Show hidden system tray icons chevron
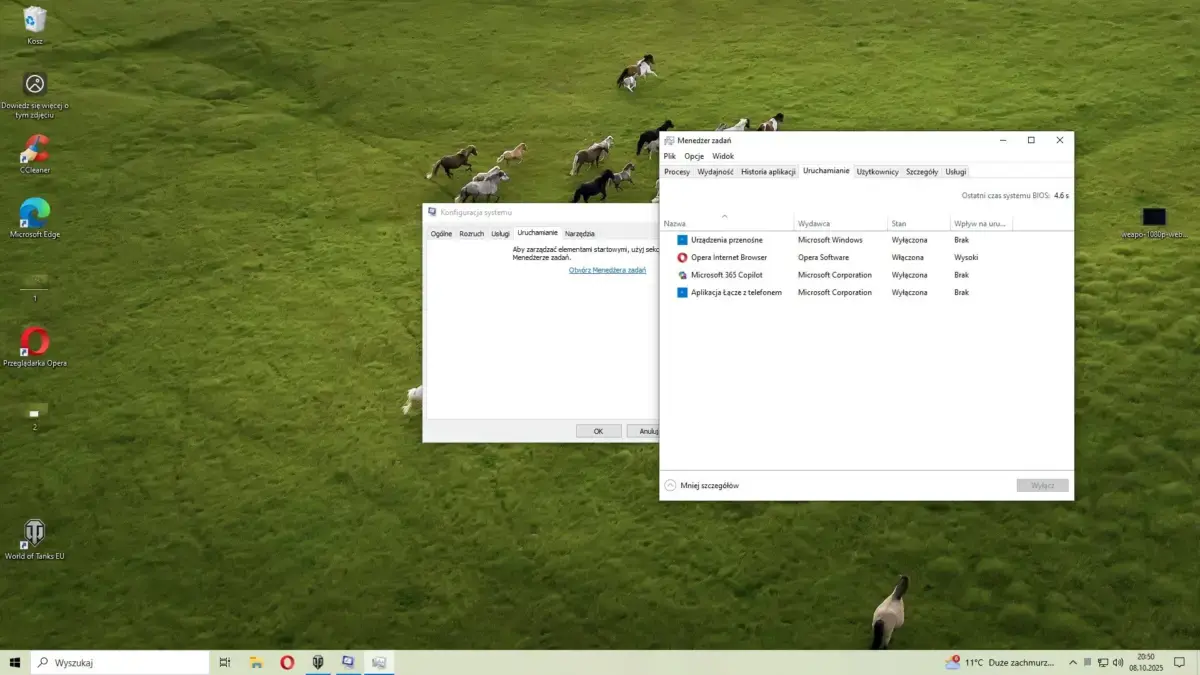 [1073, 662]
